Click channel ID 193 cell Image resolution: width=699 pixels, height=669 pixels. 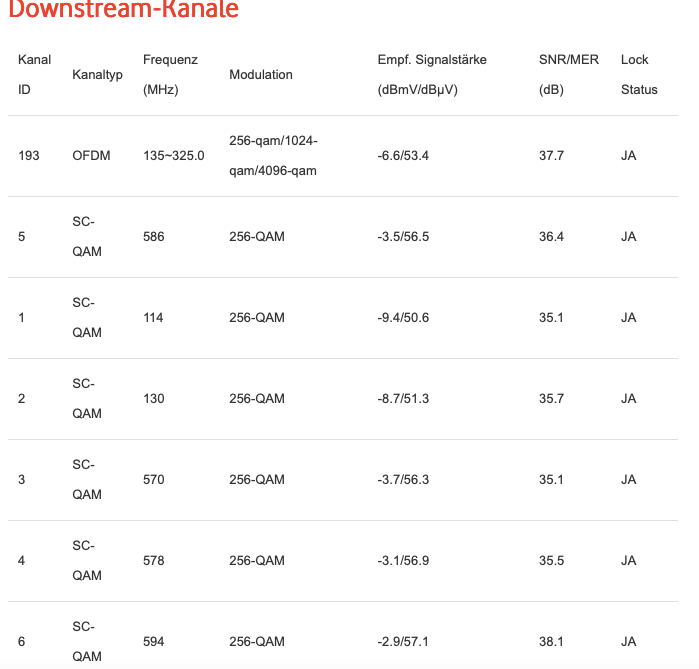(x=29, y=156)
